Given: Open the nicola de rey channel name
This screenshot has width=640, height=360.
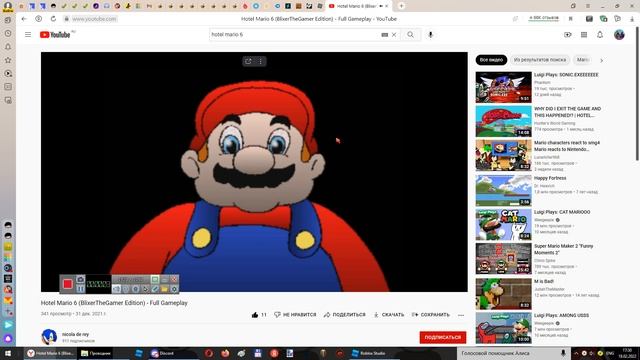Looking at the screenshot, I should tap(76, 334).
